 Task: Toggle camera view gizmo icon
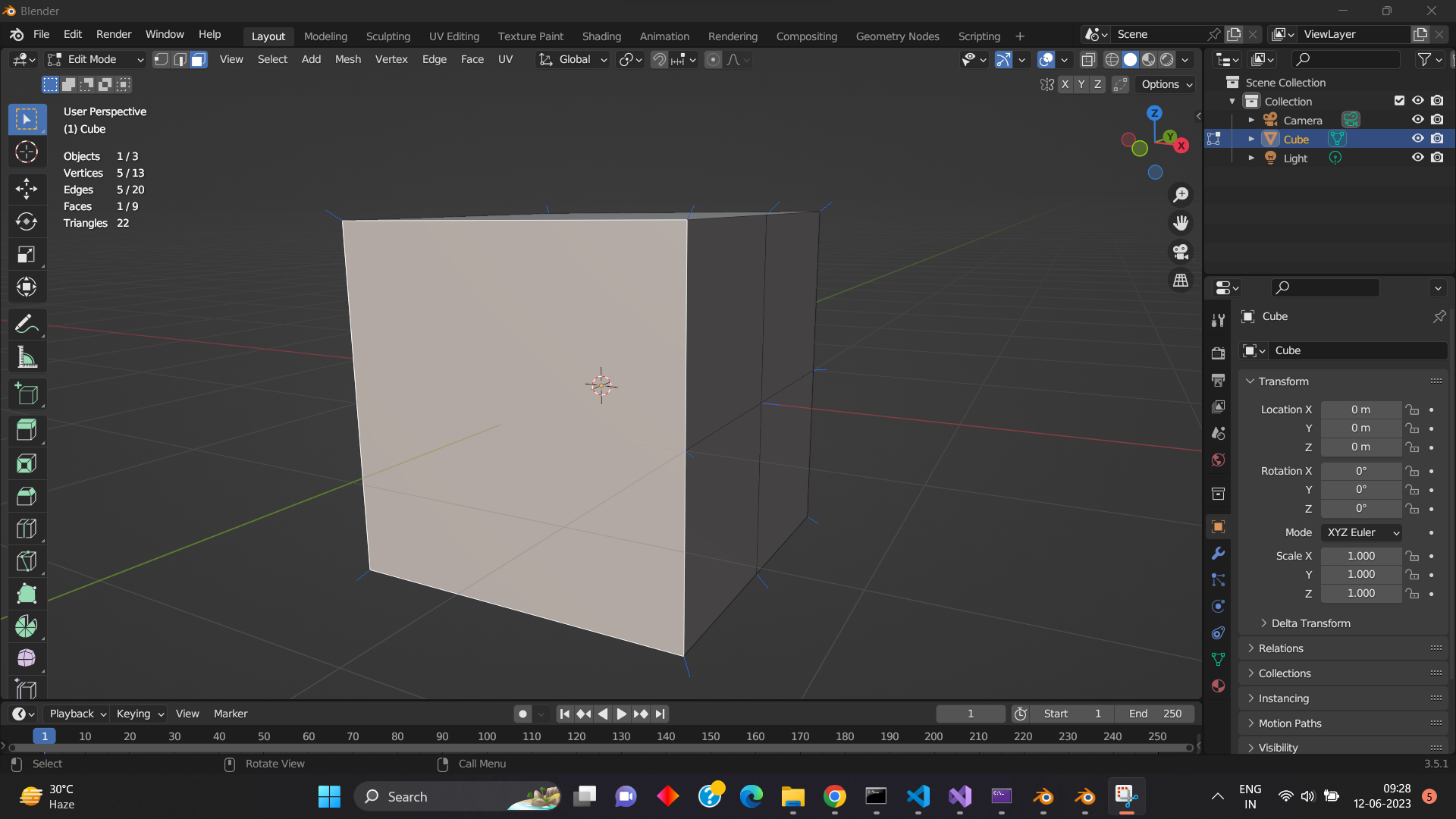pos(1181,252)
